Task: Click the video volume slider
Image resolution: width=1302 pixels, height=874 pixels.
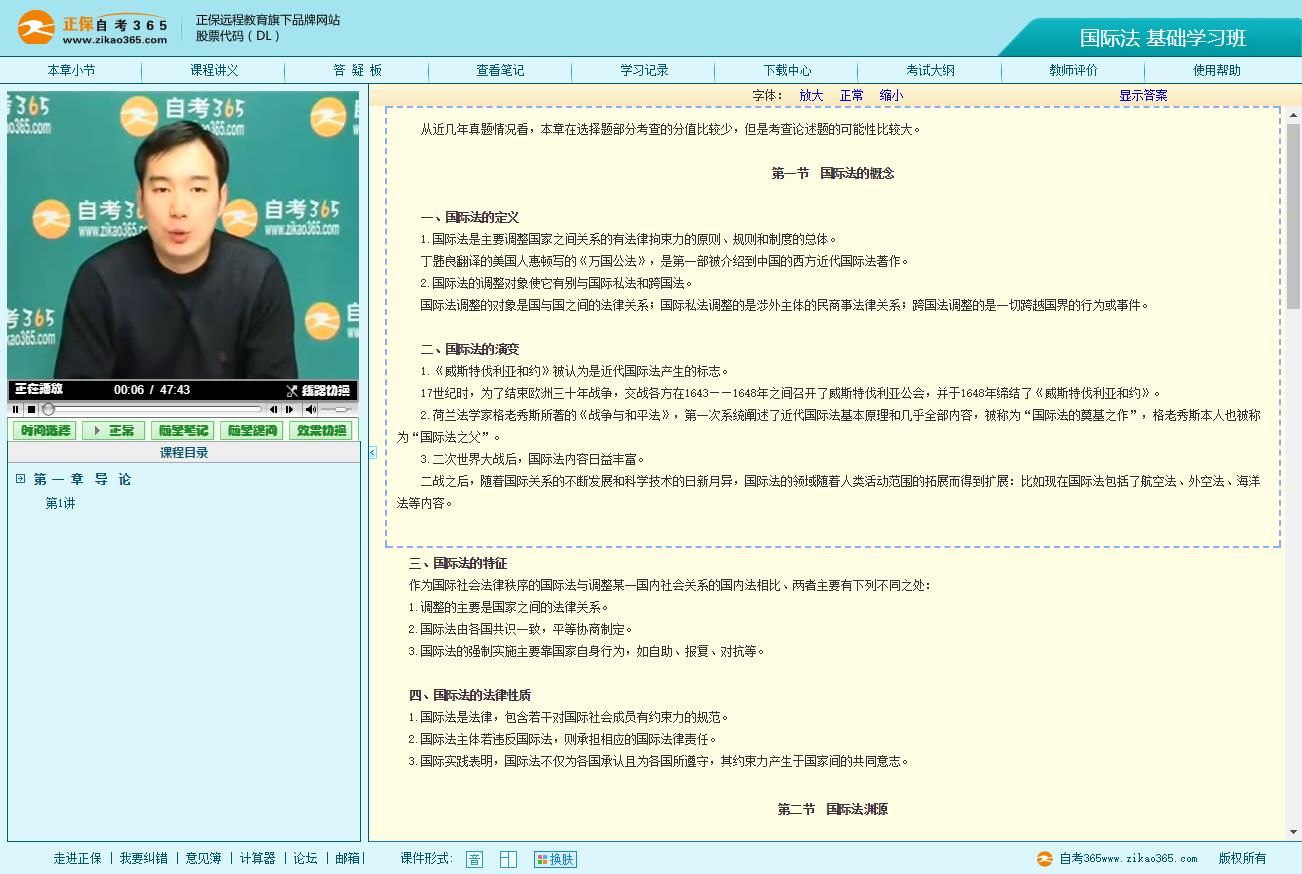Action: (336, 409)
